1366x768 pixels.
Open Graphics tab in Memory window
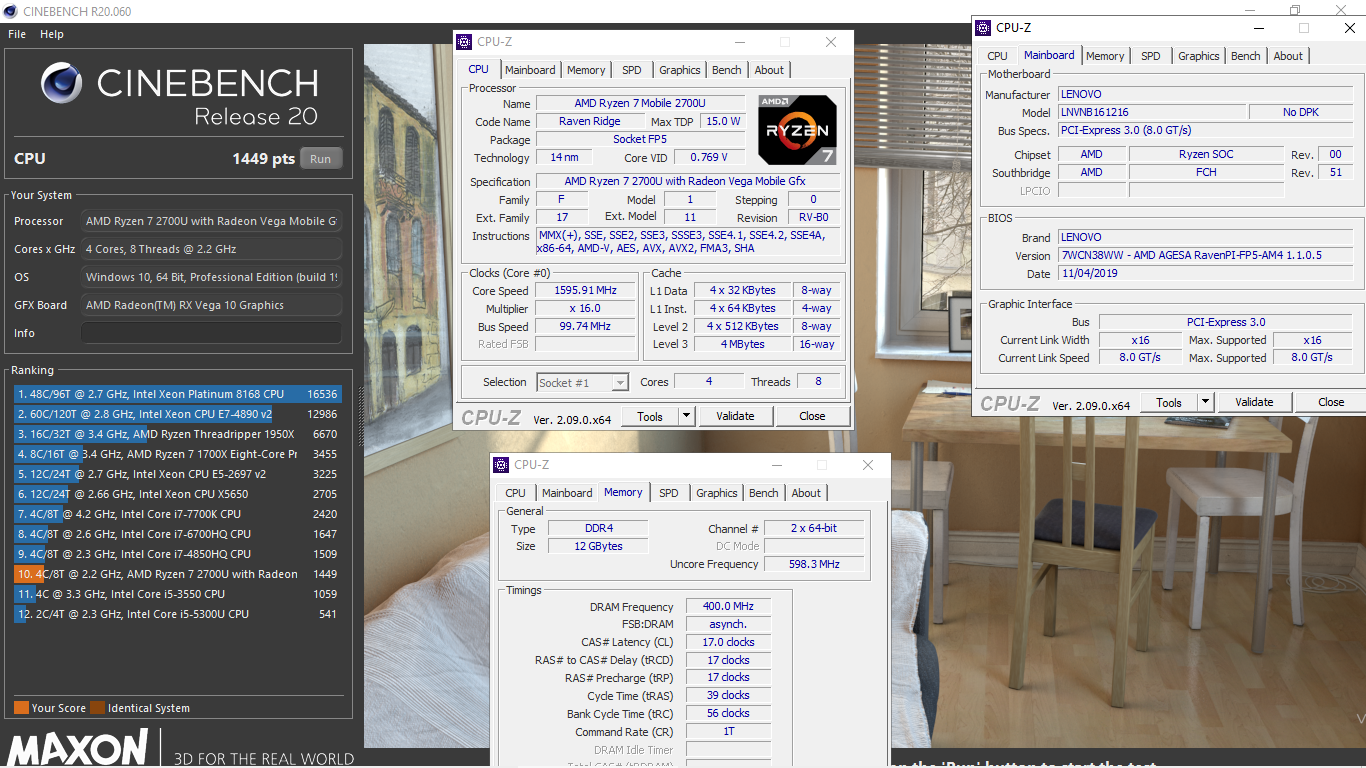pyautogui.click(x=717, y=493)
